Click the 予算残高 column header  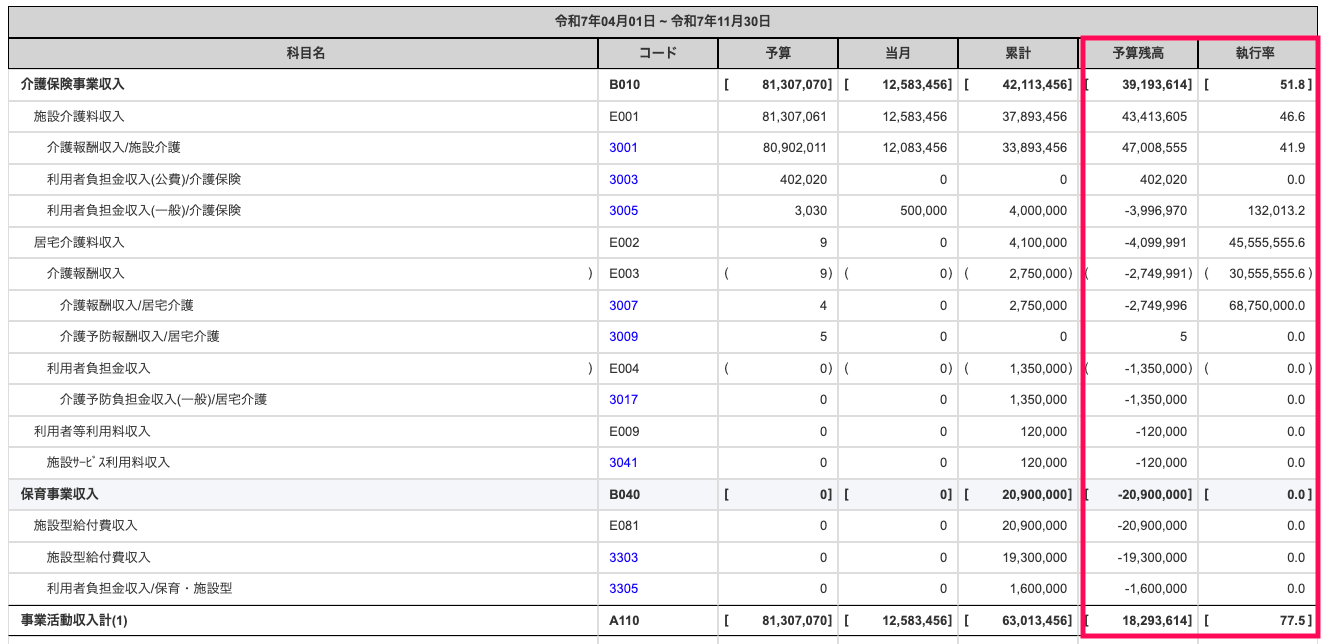pyautogui.click(x=1139, y=54)
